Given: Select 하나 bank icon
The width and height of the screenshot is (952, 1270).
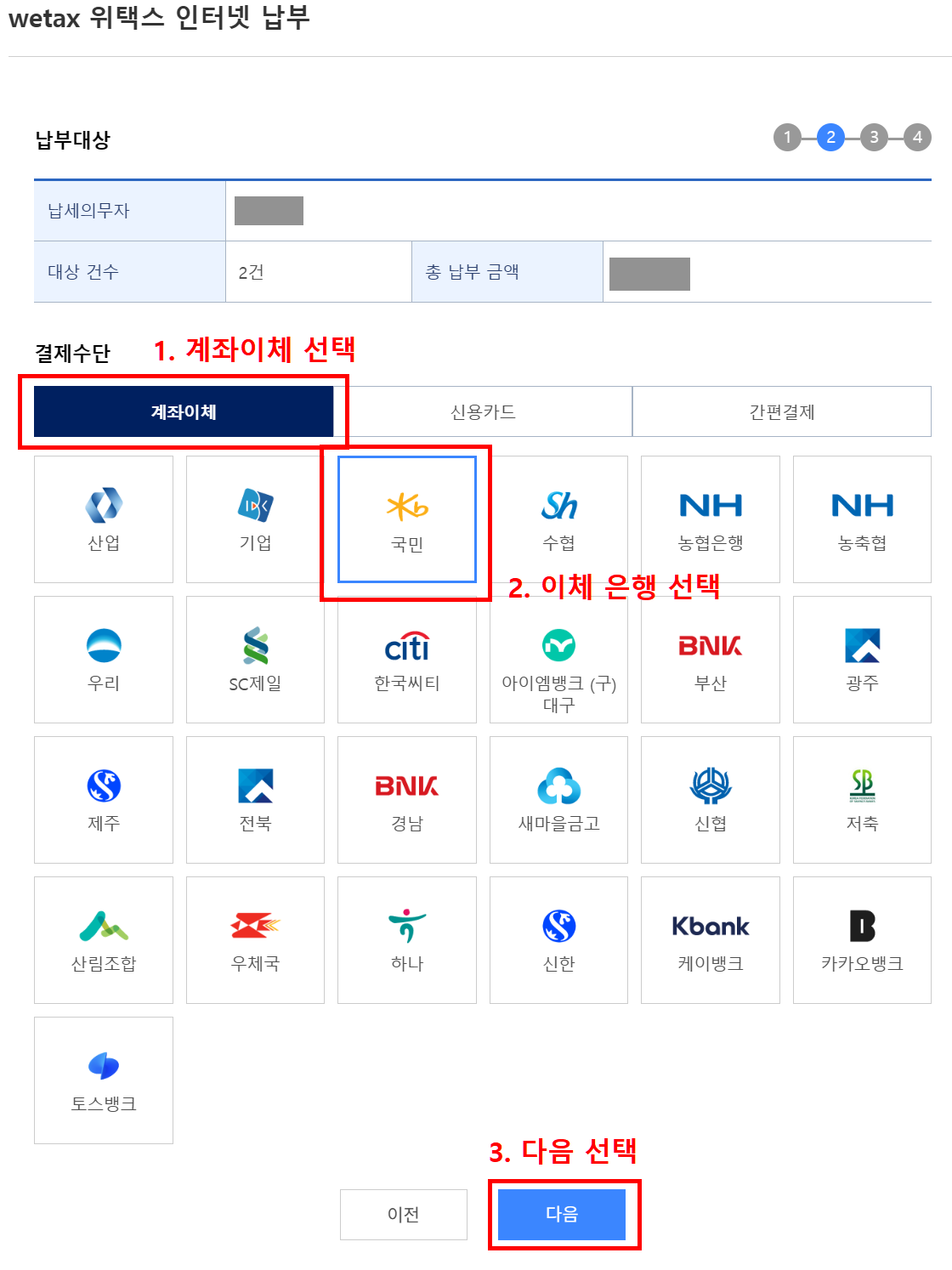Looking at the screenshot, I should tap(407, 940).
